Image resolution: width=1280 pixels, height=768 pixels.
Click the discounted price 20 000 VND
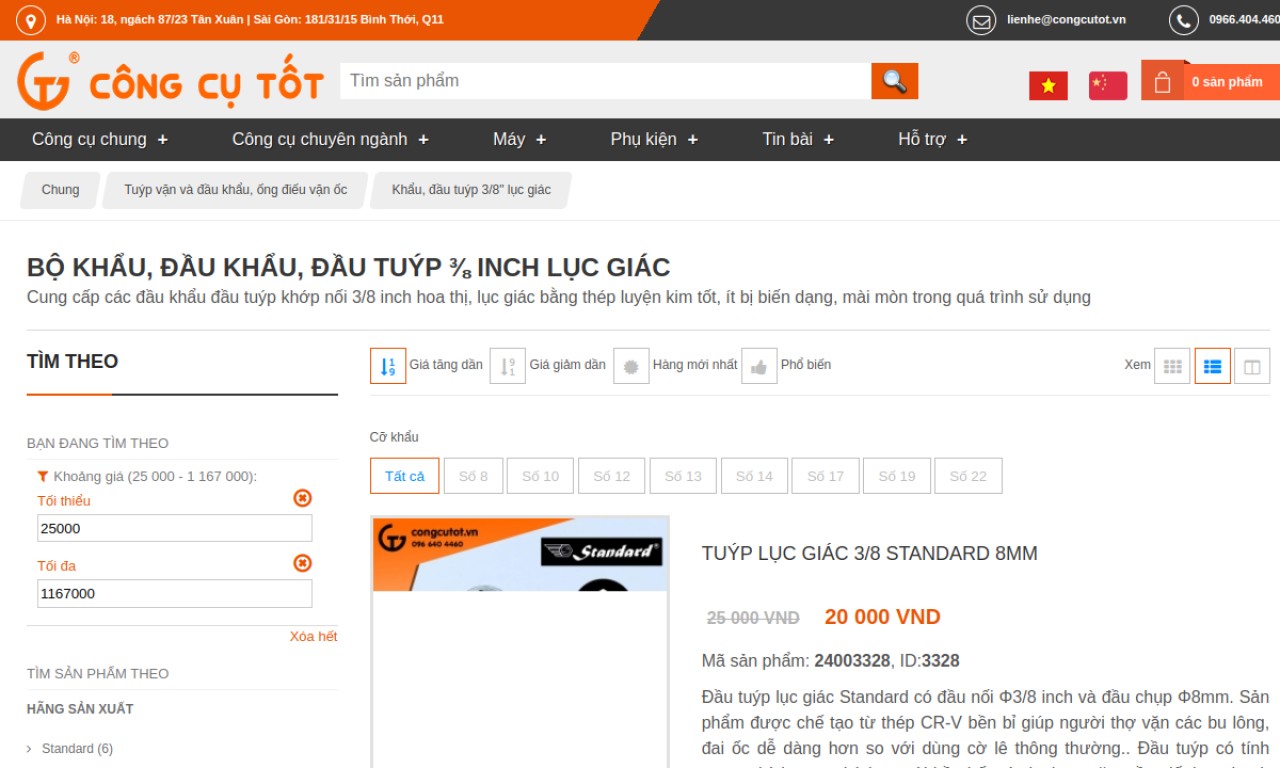(882, 617)
